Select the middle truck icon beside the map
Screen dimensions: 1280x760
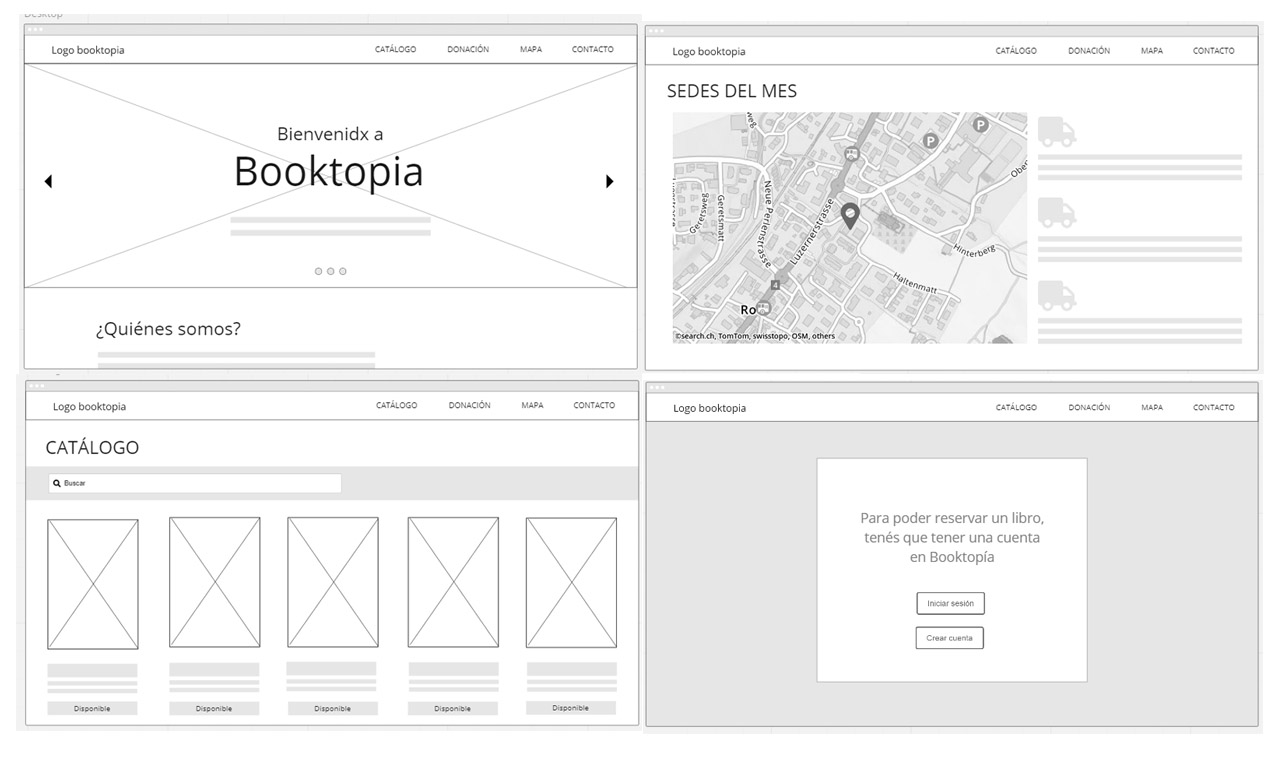pos(1056,213)
